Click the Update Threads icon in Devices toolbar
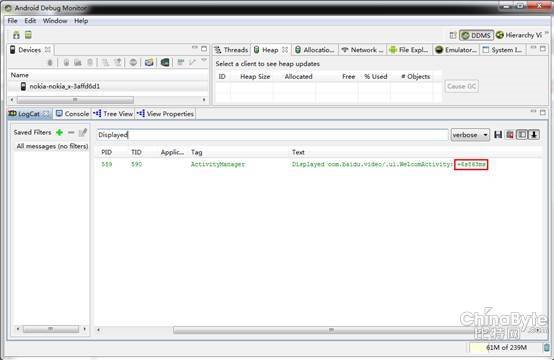Image resolution: width=554 pixels, height=360 pixels. coord(105,63)
